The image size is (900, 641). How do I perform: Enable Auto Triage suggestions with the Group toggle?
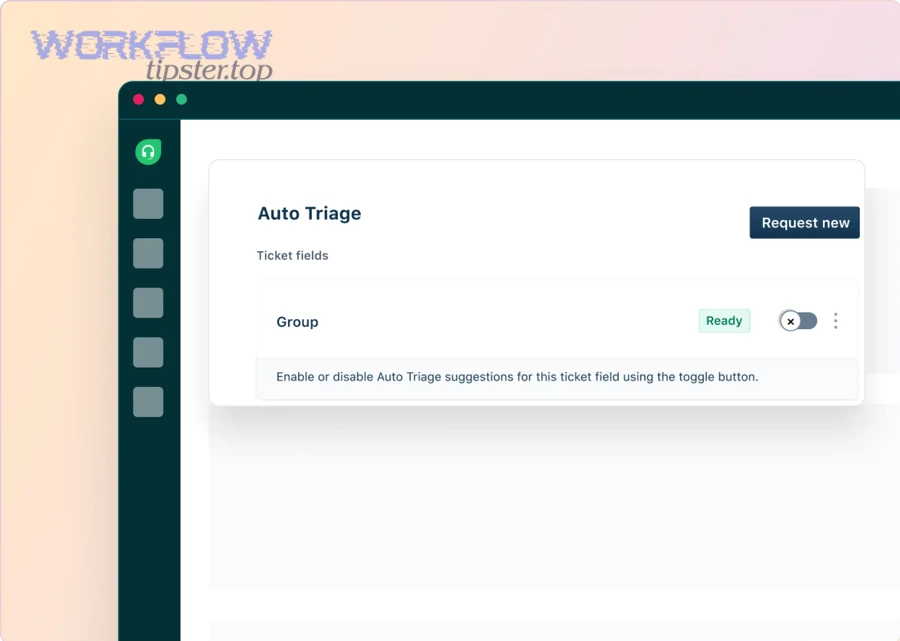click(x=797, y=320)
